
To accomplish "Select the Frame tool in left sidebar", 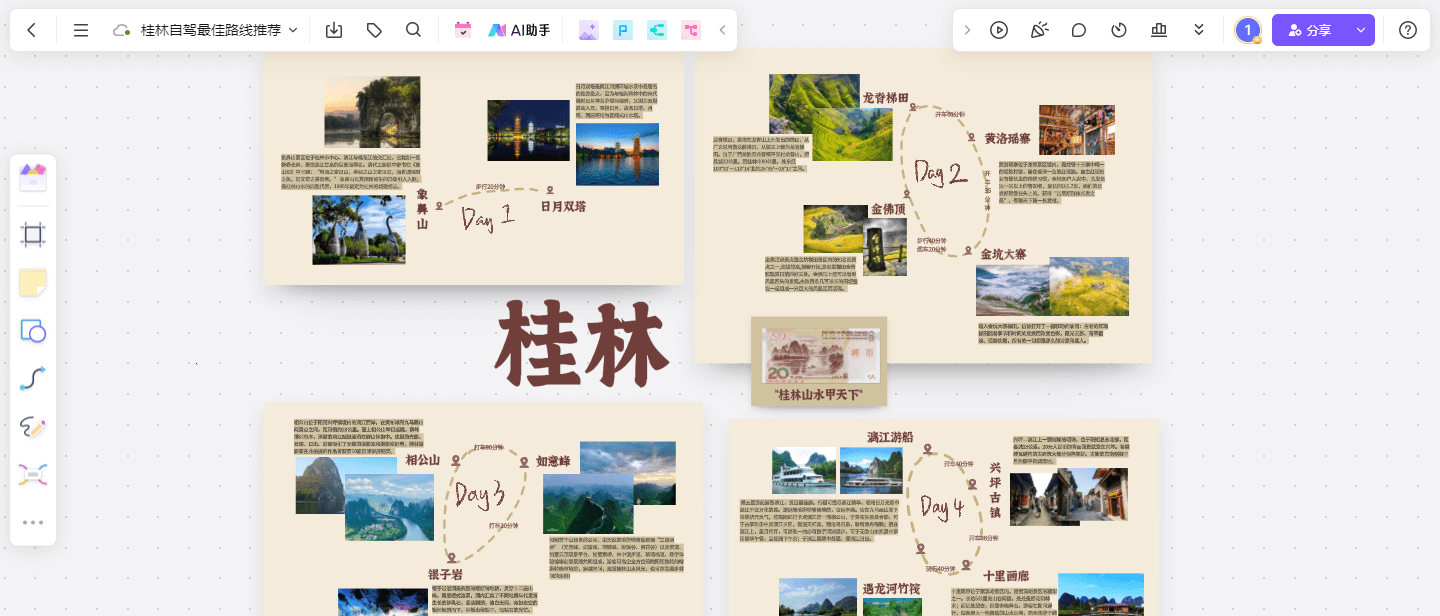I will [33, 235].
